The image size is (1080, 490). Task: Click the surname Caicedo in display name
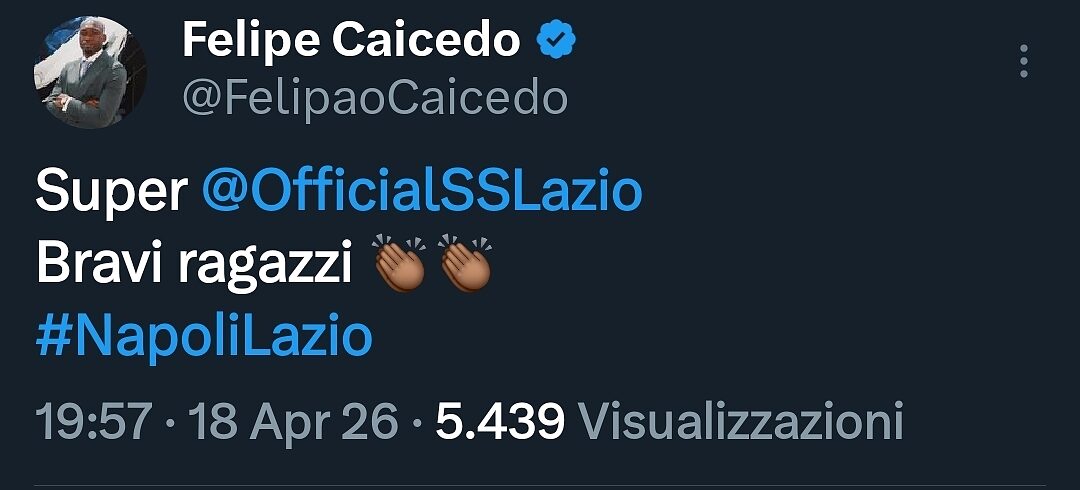(427, 41)
